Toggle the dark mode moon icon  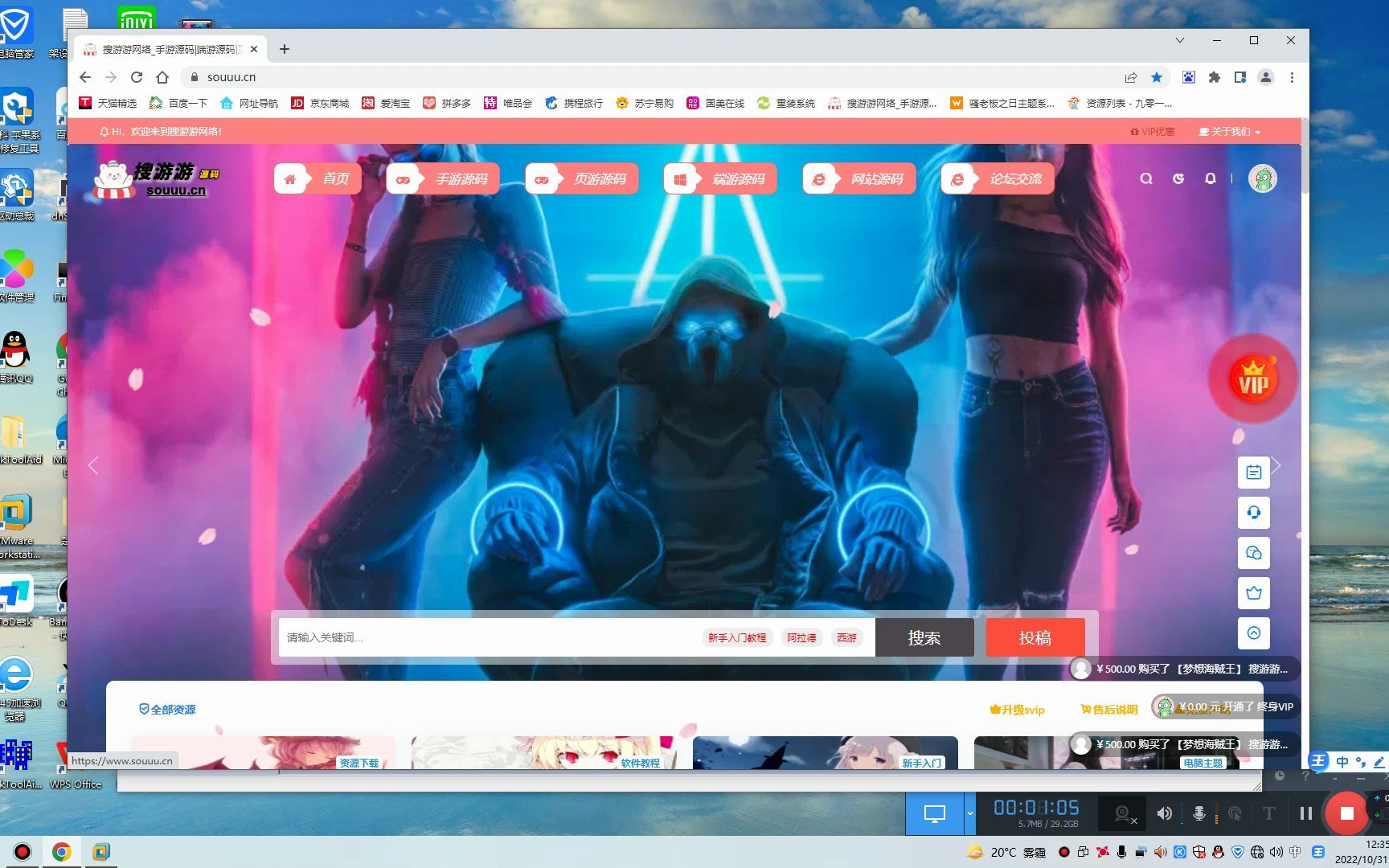click(1178, 178)
